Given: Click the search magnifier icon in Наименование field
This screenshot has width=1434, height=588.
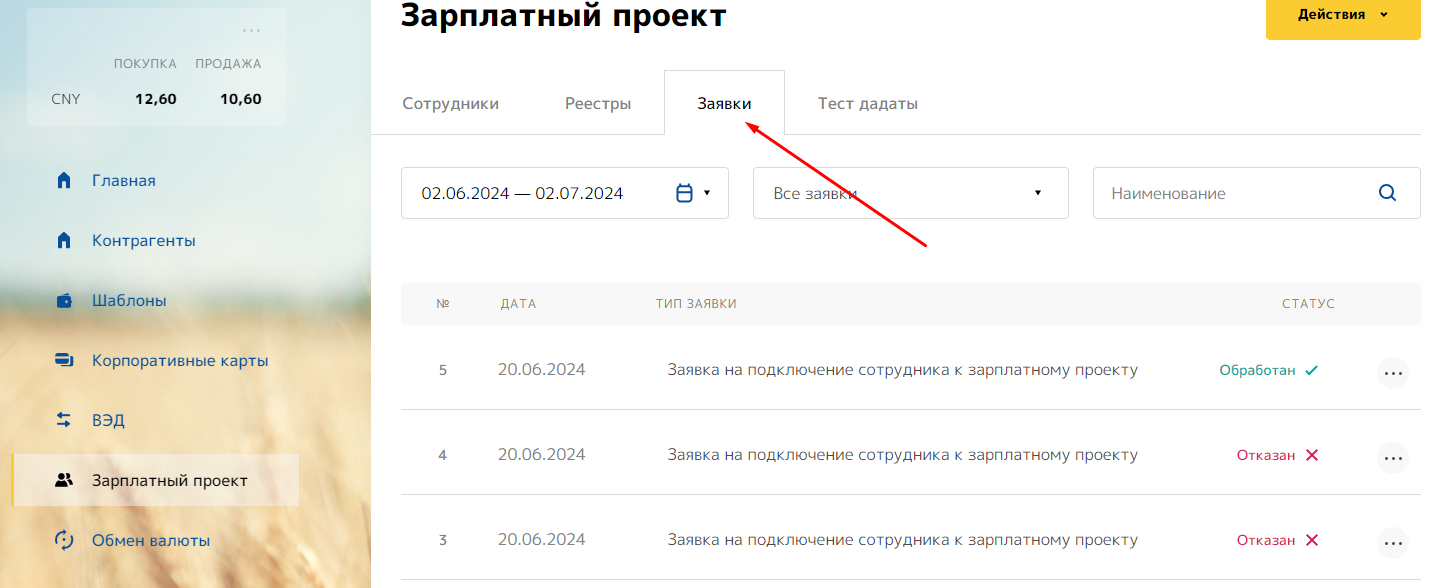Looking at the screenshot, I should click(1387, 193).
